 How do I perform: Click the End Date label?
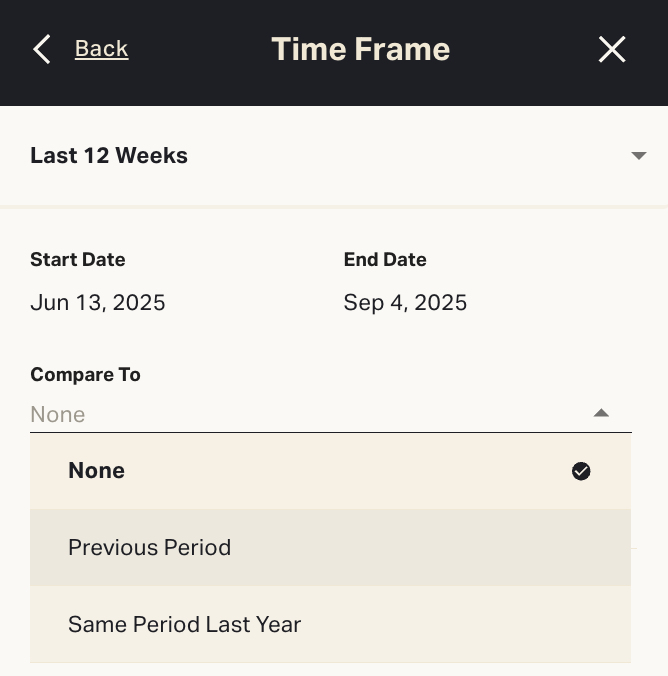pyautogui.click(x=385, y=260)
